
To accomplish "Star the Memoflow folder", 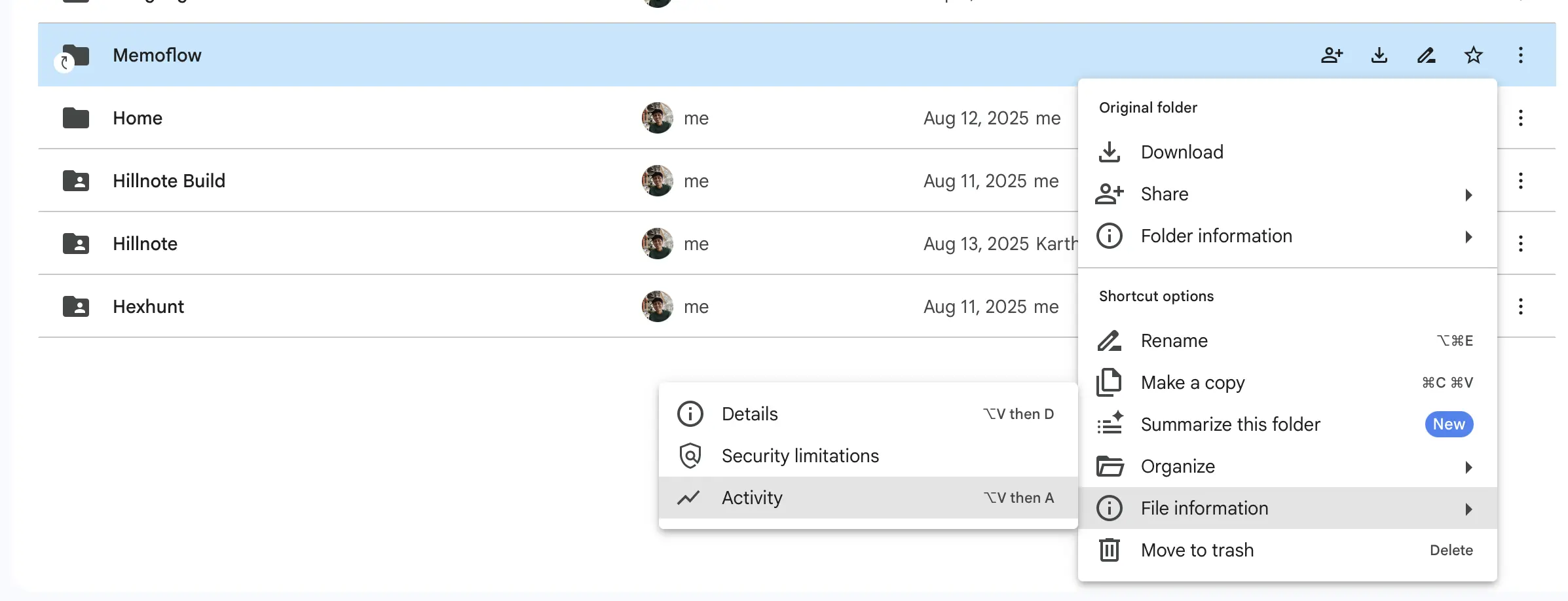I will point(1473,55).
